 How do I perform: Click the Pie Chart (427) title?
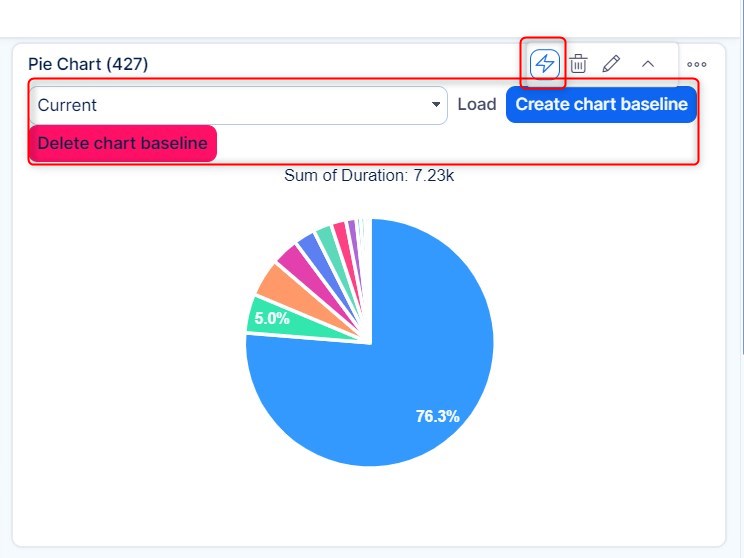pyautogui.click(x=88, y=64)
